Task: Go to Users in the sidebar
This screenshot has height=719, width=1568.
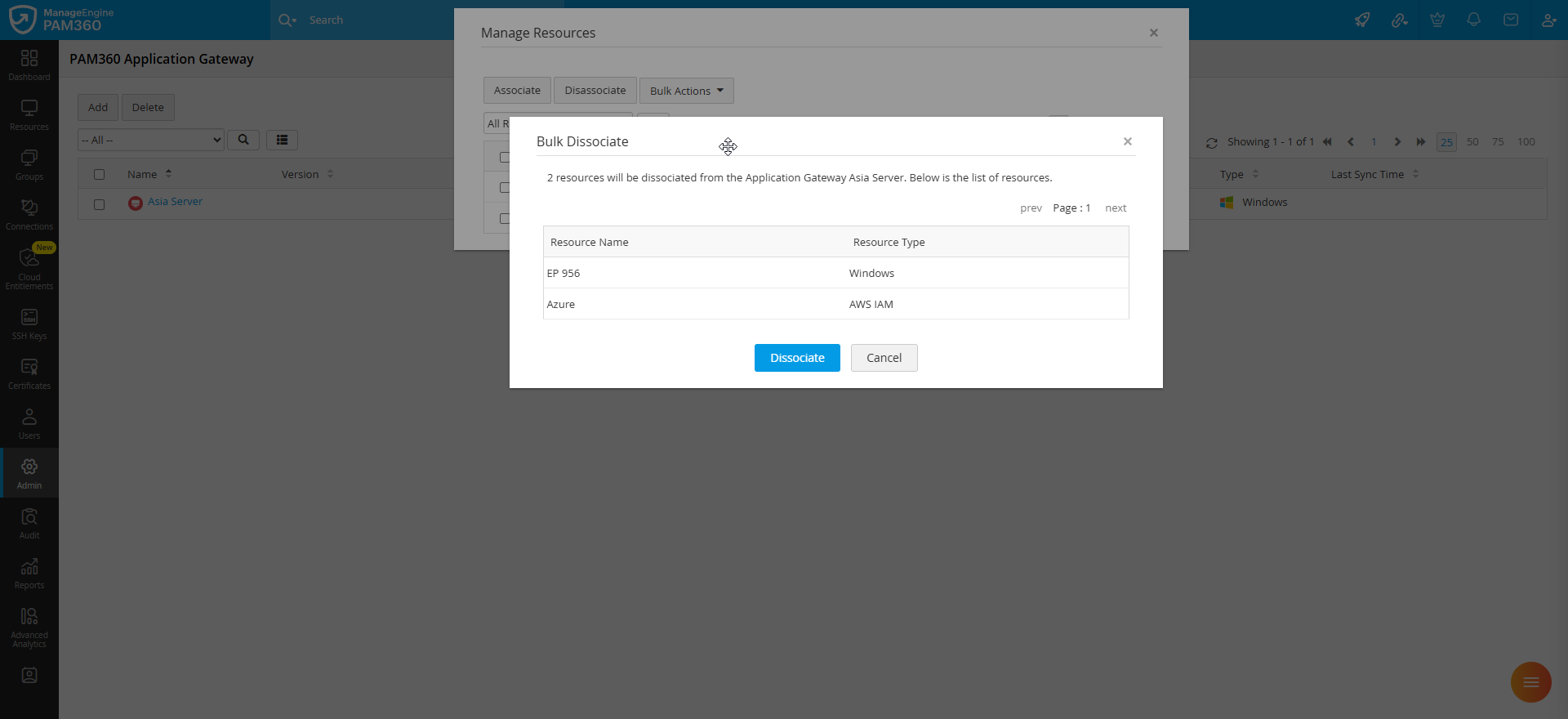Action: point(29,423)
